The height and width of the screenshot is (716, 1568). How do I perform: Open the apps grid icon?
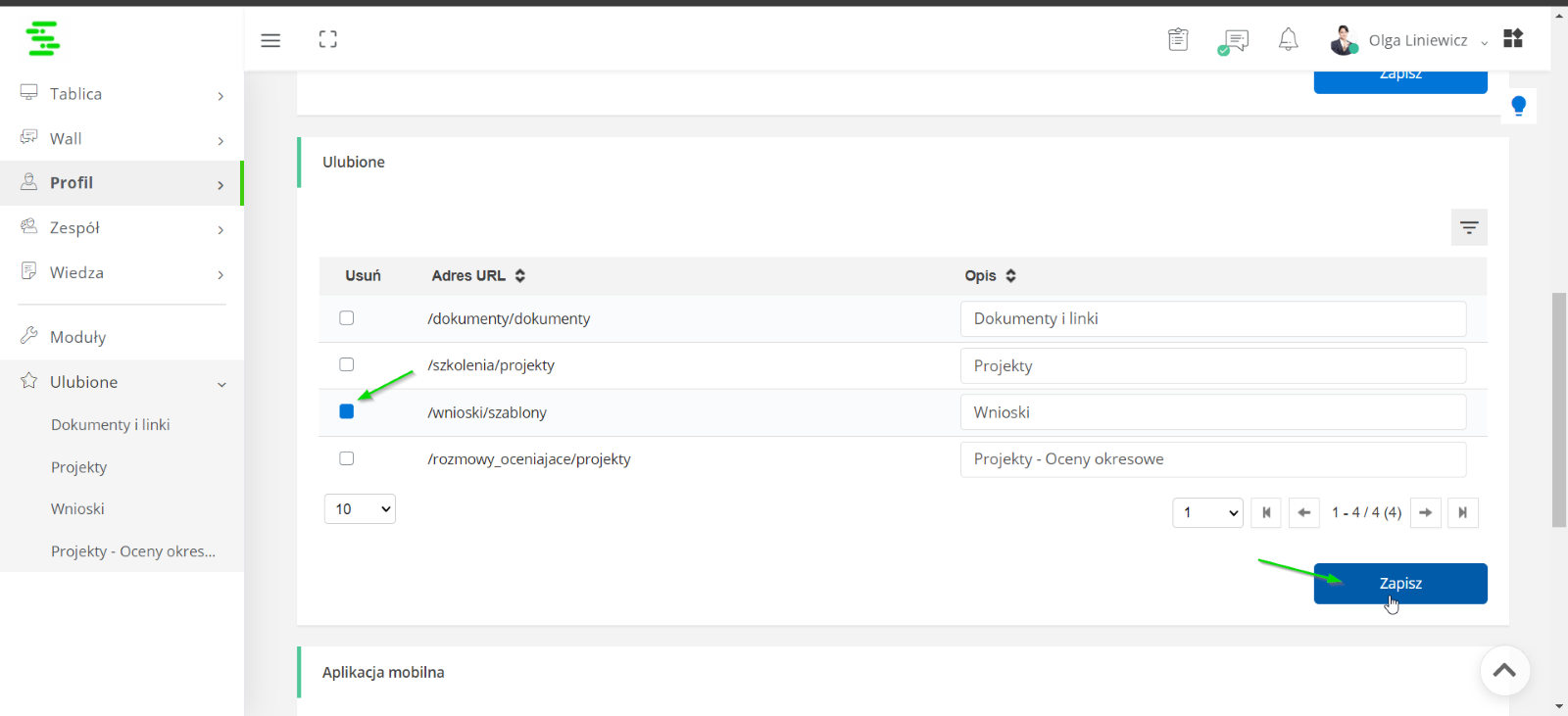tap(1513, 38)
